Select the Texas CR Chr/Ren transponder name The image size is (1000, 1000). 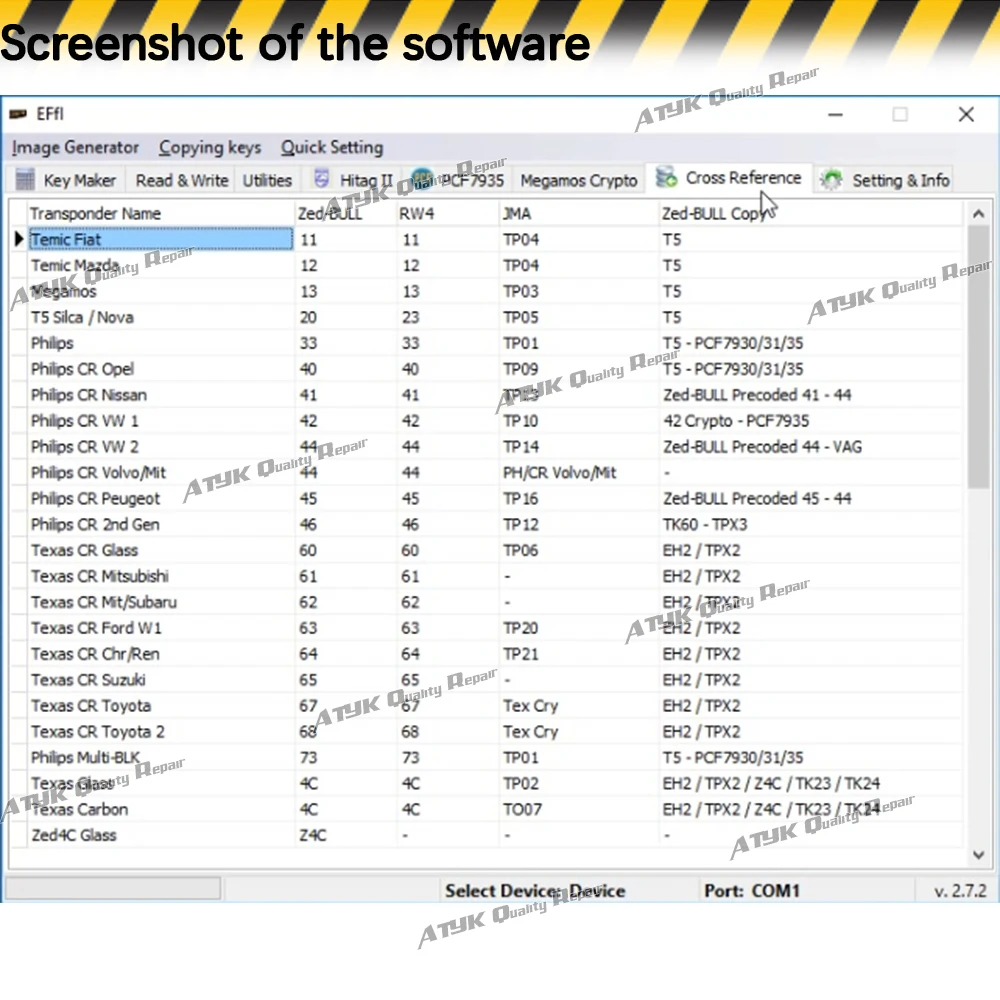95,654
